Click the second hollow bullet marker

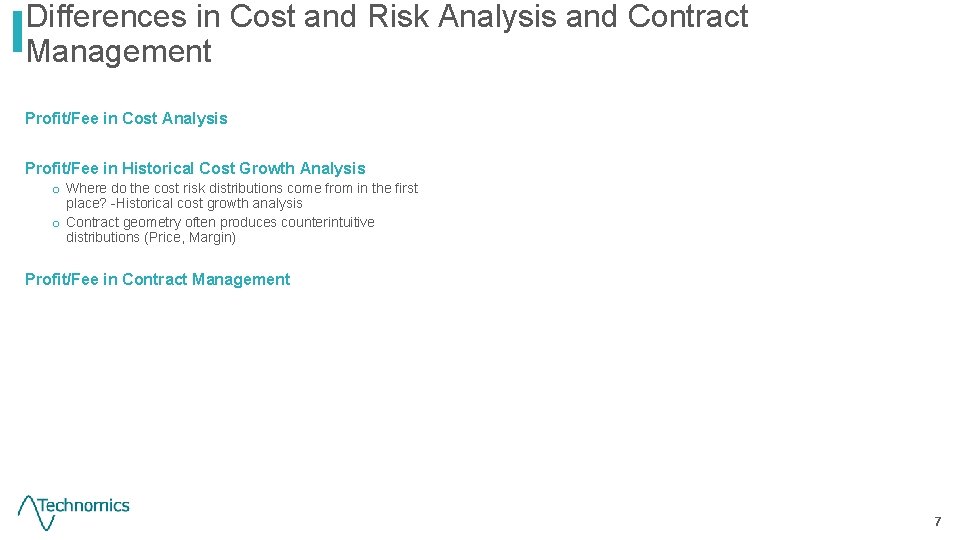pyautogui.click(x=56, y=223)
